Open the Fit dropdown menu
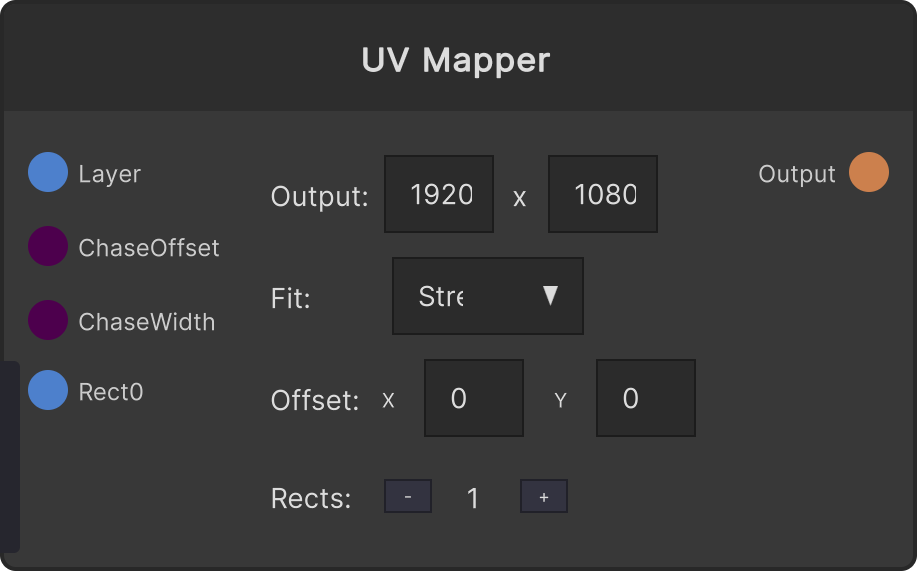This screenshot has width=917, height=571. coord(488,296)
